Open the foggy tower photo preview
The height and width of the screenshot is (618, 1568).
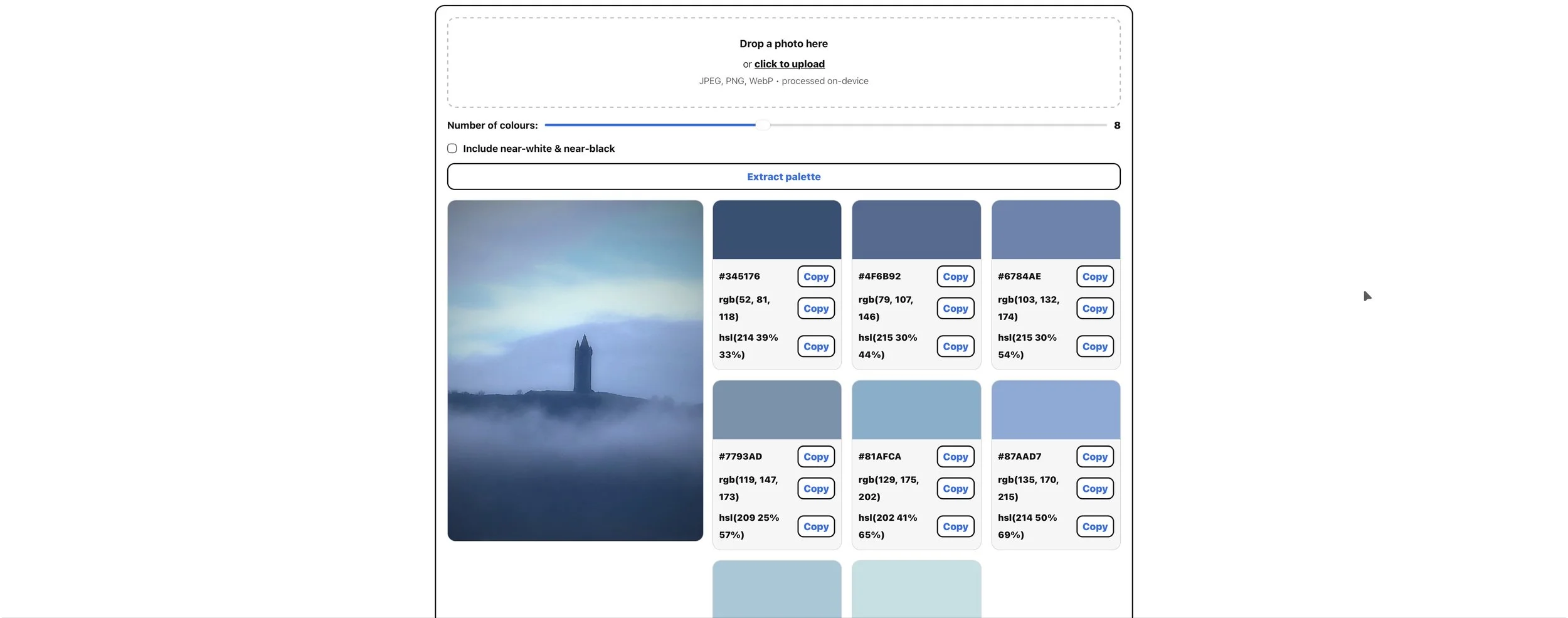[575, 370]
